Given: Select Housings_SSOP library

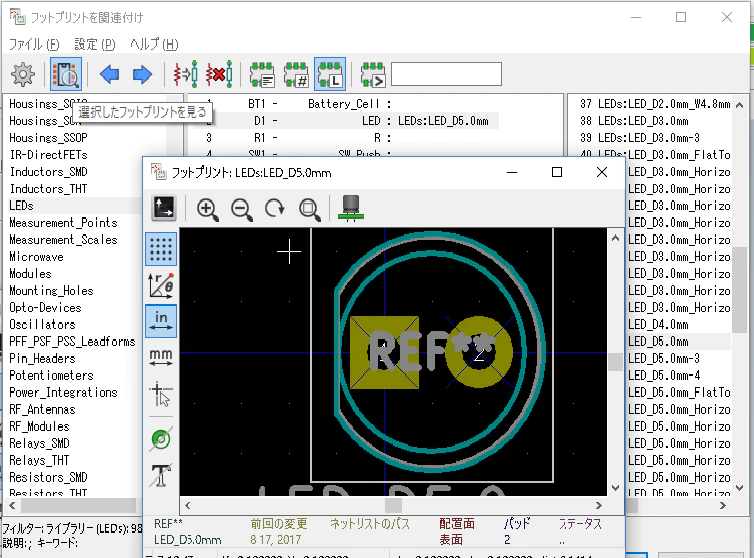Looking at the screenshot, I should click(x=49, y=138).
